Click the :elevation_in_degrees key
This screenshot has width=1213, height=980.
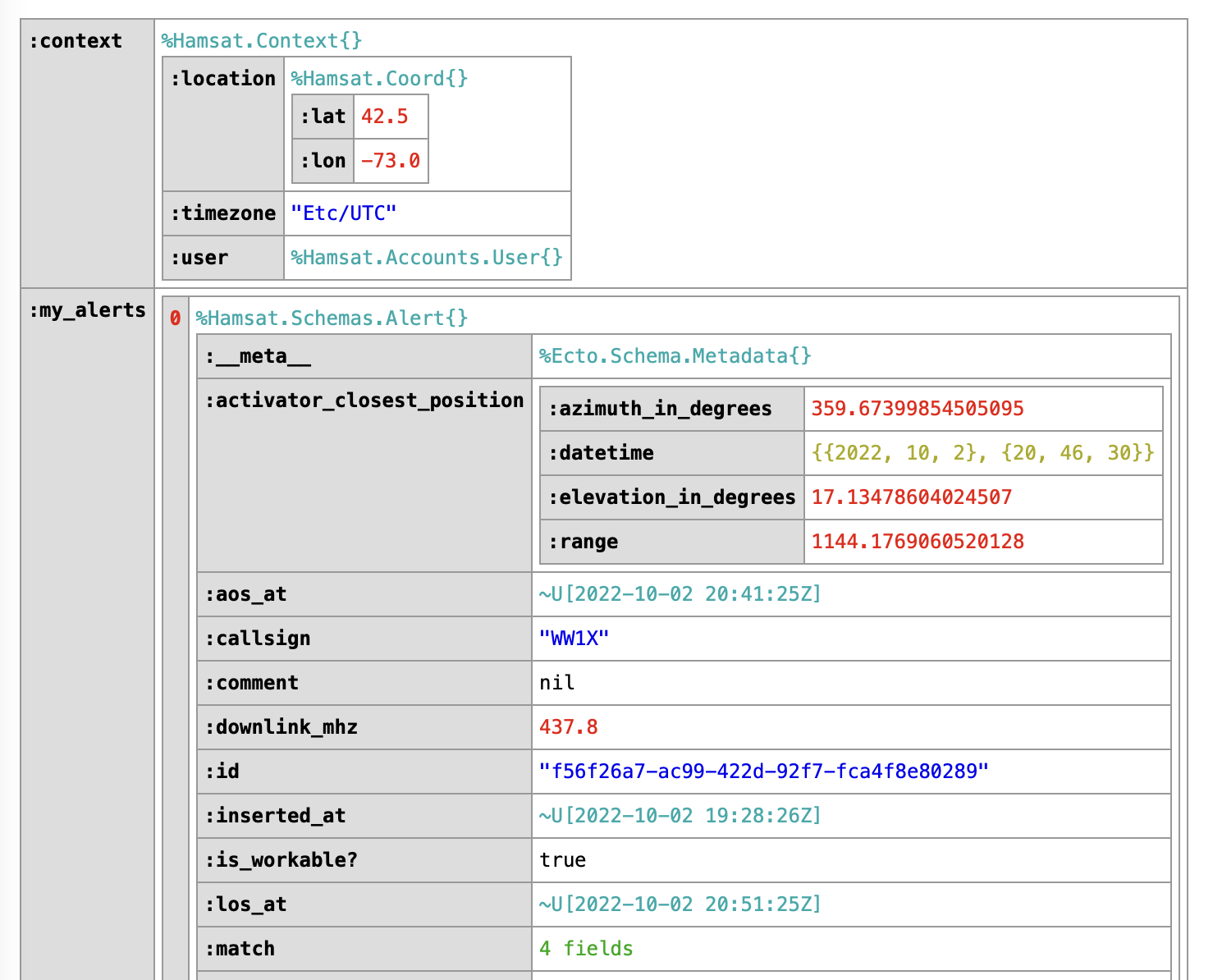pos(672,497)
